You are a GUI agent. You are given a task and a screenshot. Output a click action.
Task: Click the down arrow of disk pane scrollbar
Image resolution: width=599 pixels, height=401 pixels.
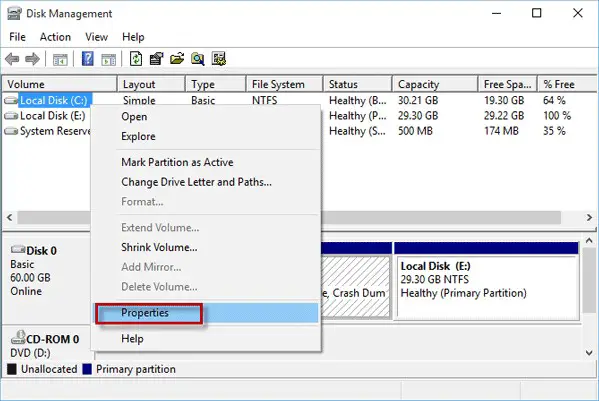589,353
